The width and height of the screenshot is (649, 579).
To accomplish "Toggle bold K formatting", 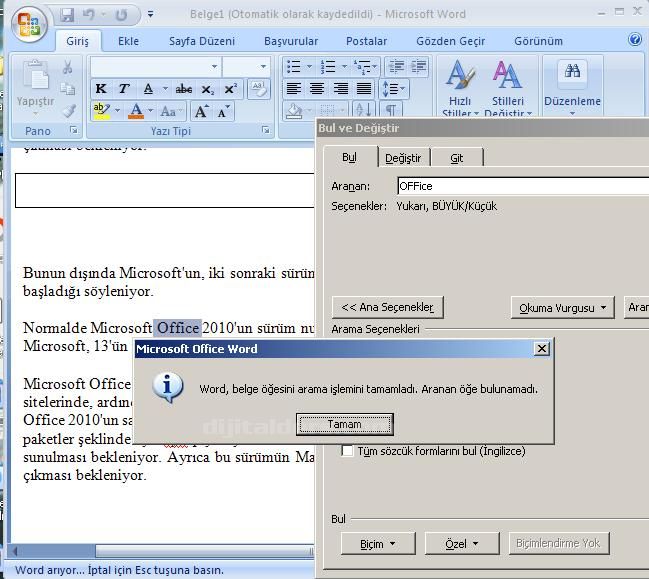I will click(x=101, y=89).
